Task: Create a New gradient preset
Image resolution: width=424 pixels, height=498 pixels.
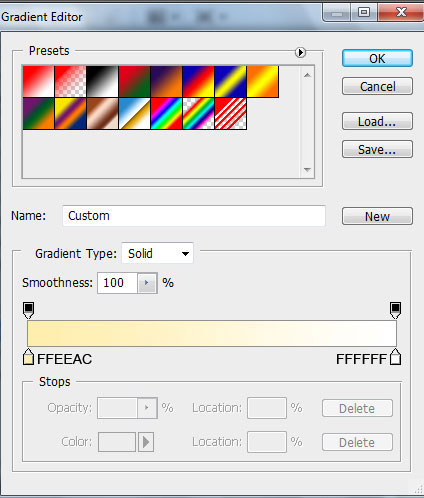Action: (377, 216)
